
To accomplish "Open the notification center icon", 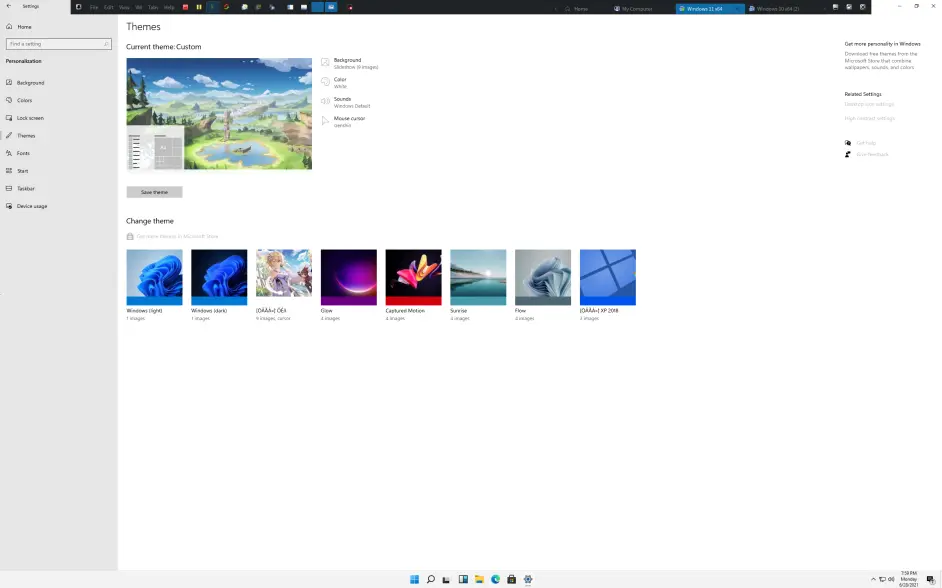I will click(x=931, y=580).
